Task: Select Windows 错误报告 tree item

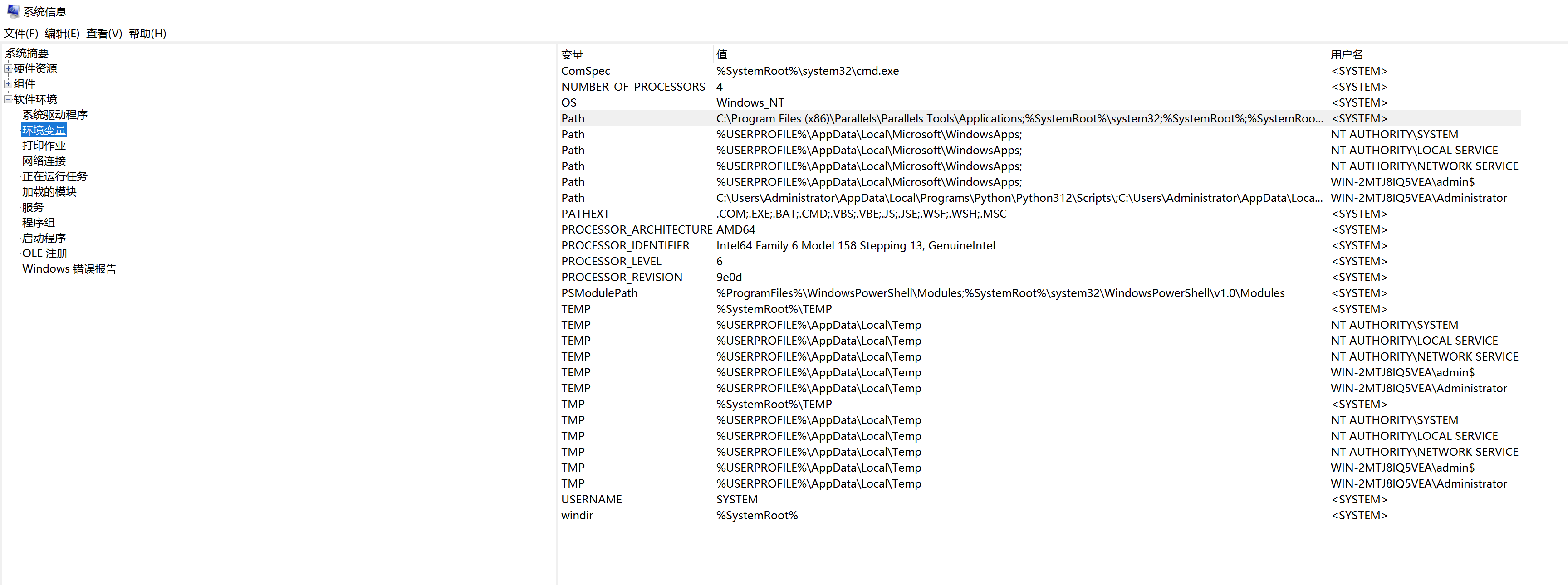Action: (69, 269)
